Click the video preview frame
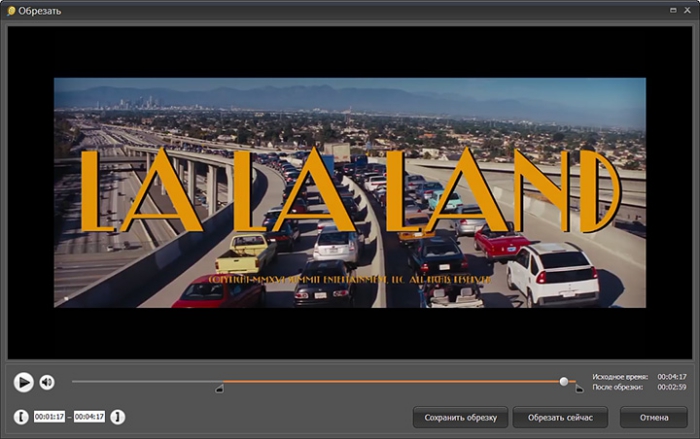This screenshot has height=439, width=700. click(350, 192)
